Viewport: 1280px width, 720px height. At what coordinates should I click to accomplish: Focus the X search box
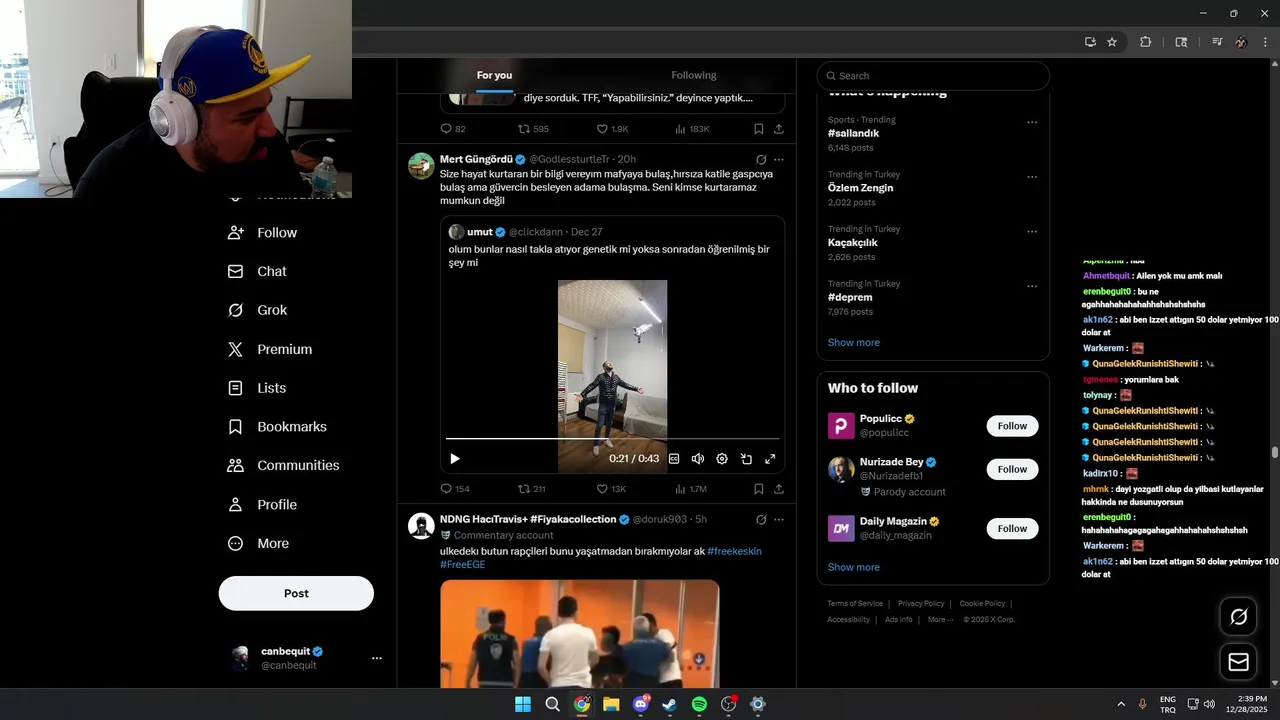[x=933, y=76]
